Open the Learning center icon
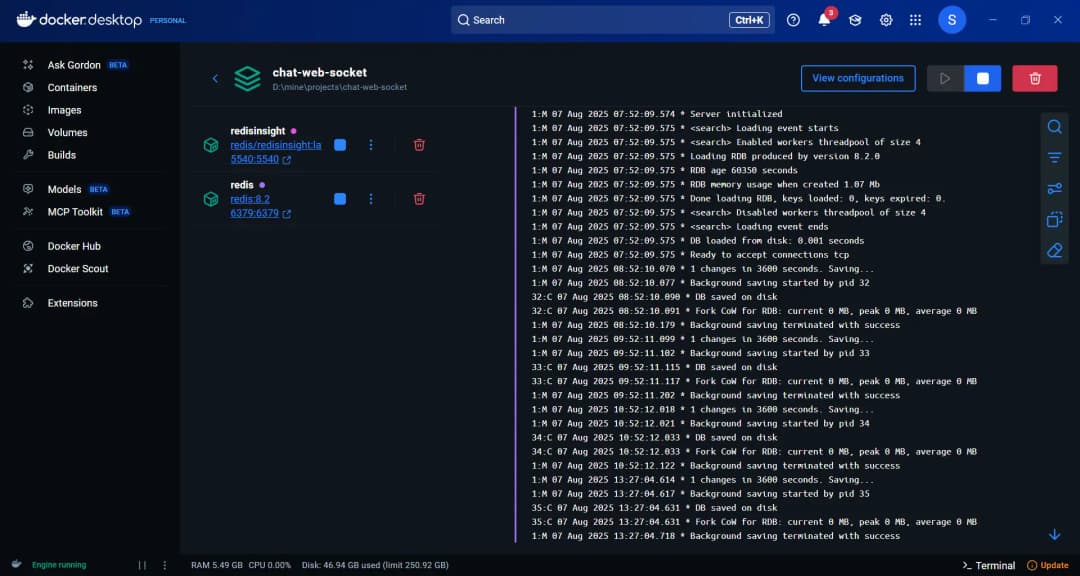 (855, 20)
